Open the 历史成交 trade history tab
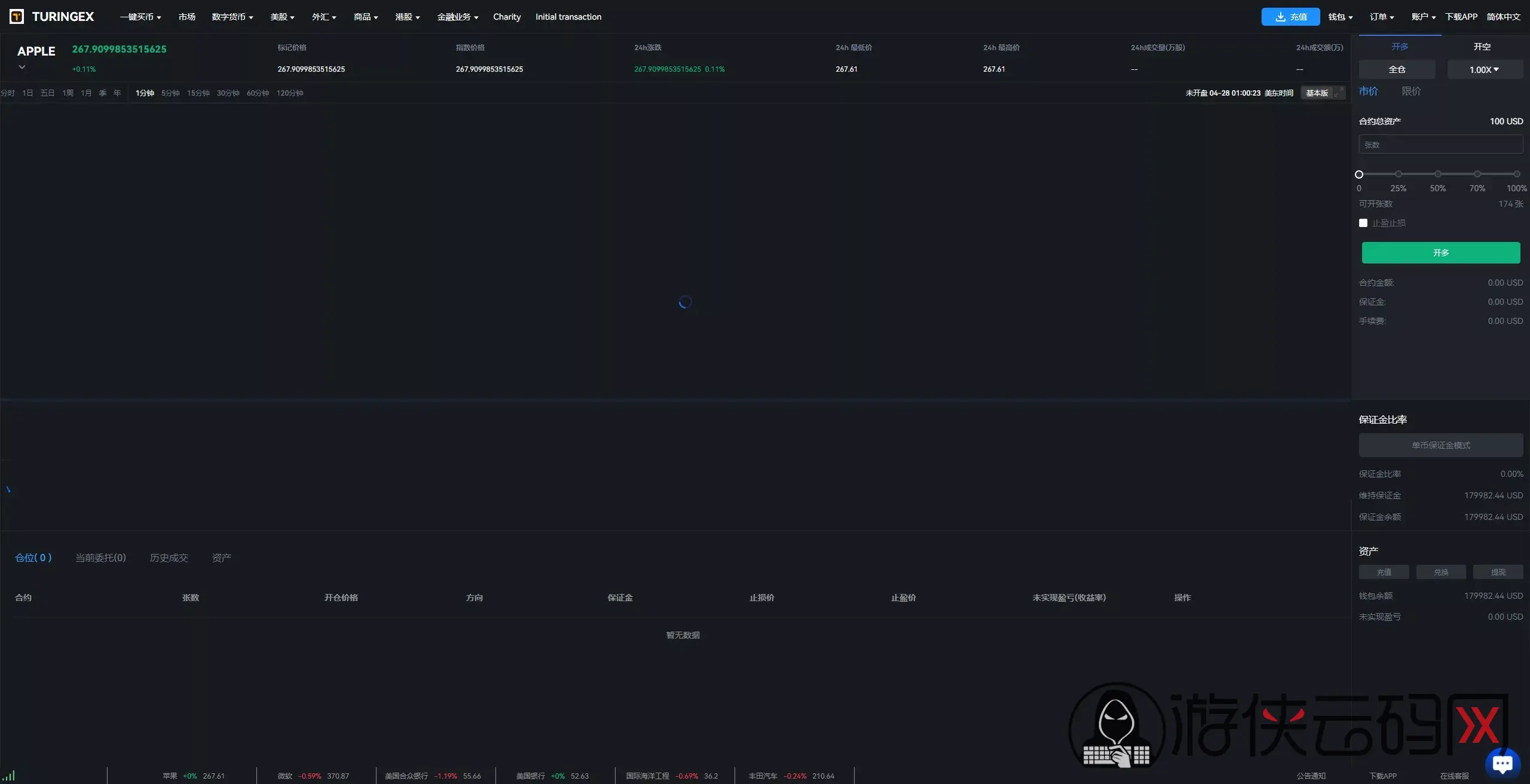This screenshot has width=1530, height=784. point(169,558)
